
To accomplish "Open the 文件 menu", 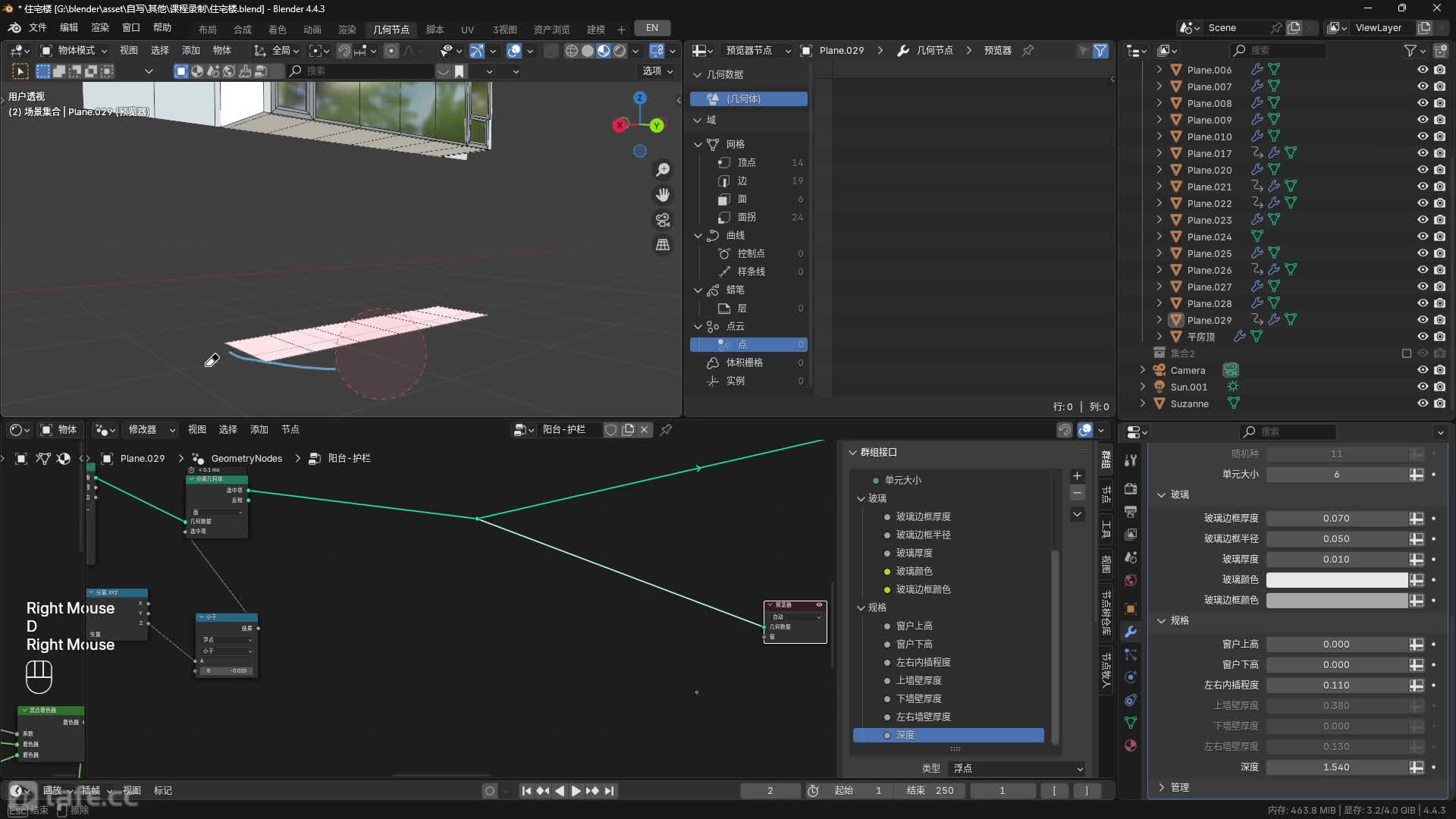I will (x=38, y=28).
